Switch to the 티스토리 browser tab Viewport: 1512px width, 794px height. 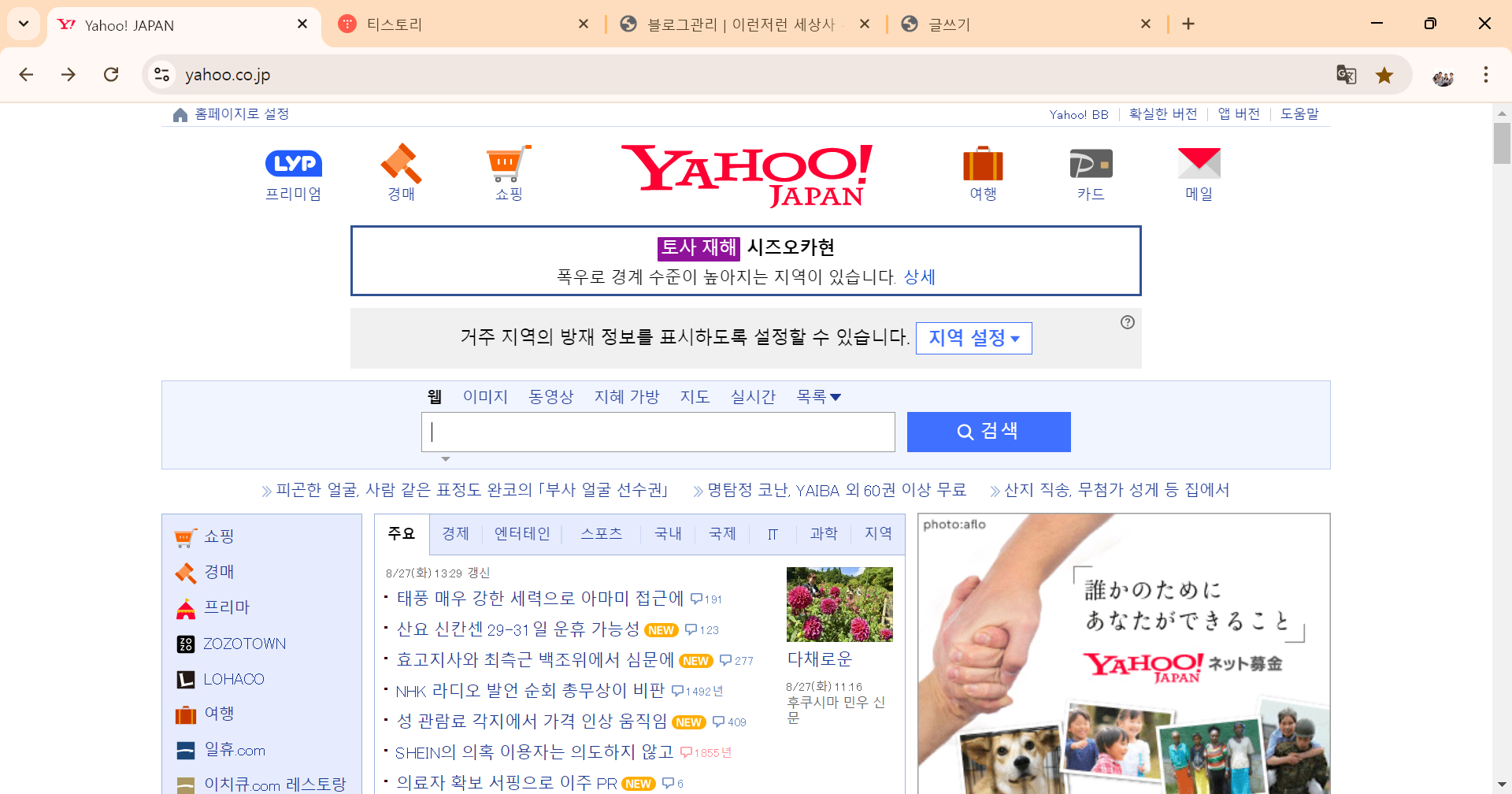pyautogui.click(x=465, y=24)
